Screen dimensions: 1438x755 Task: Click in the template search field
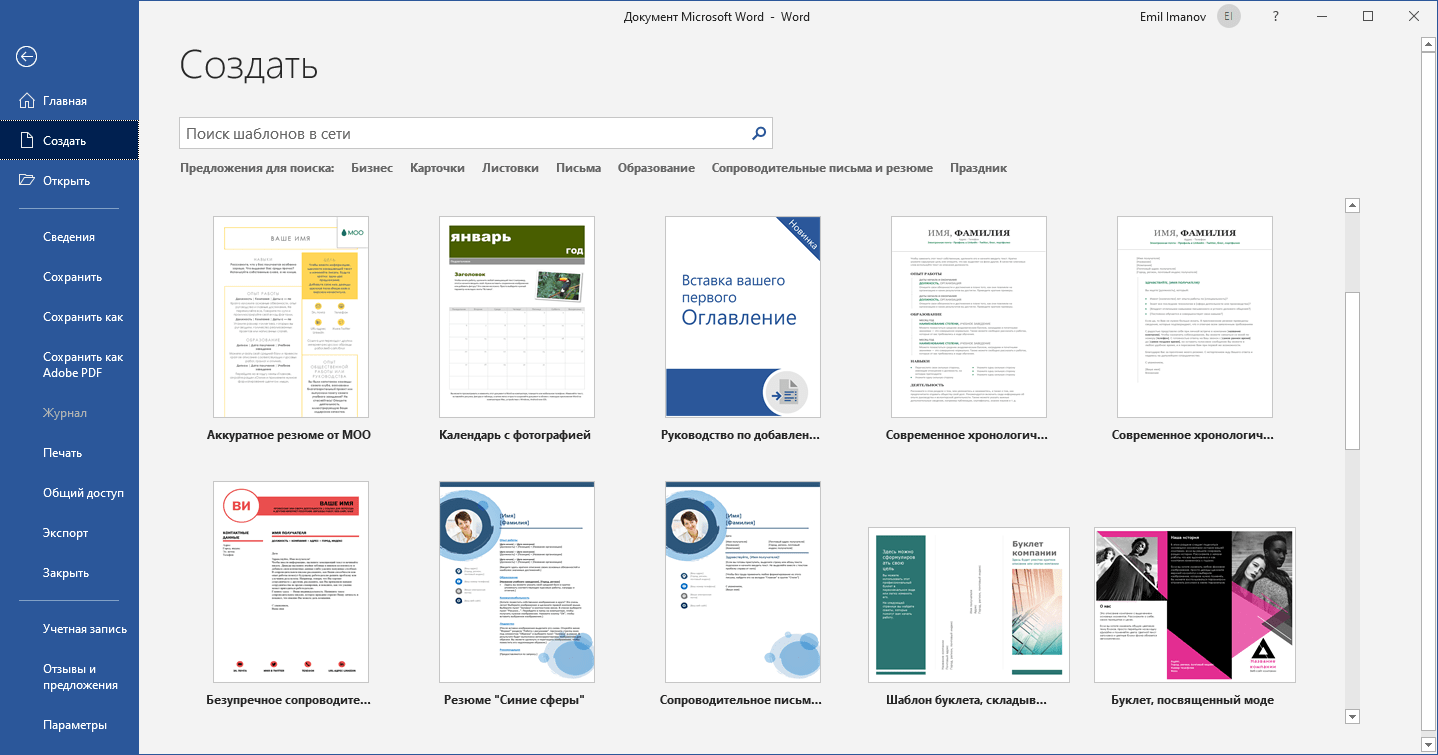pos(464,133)
